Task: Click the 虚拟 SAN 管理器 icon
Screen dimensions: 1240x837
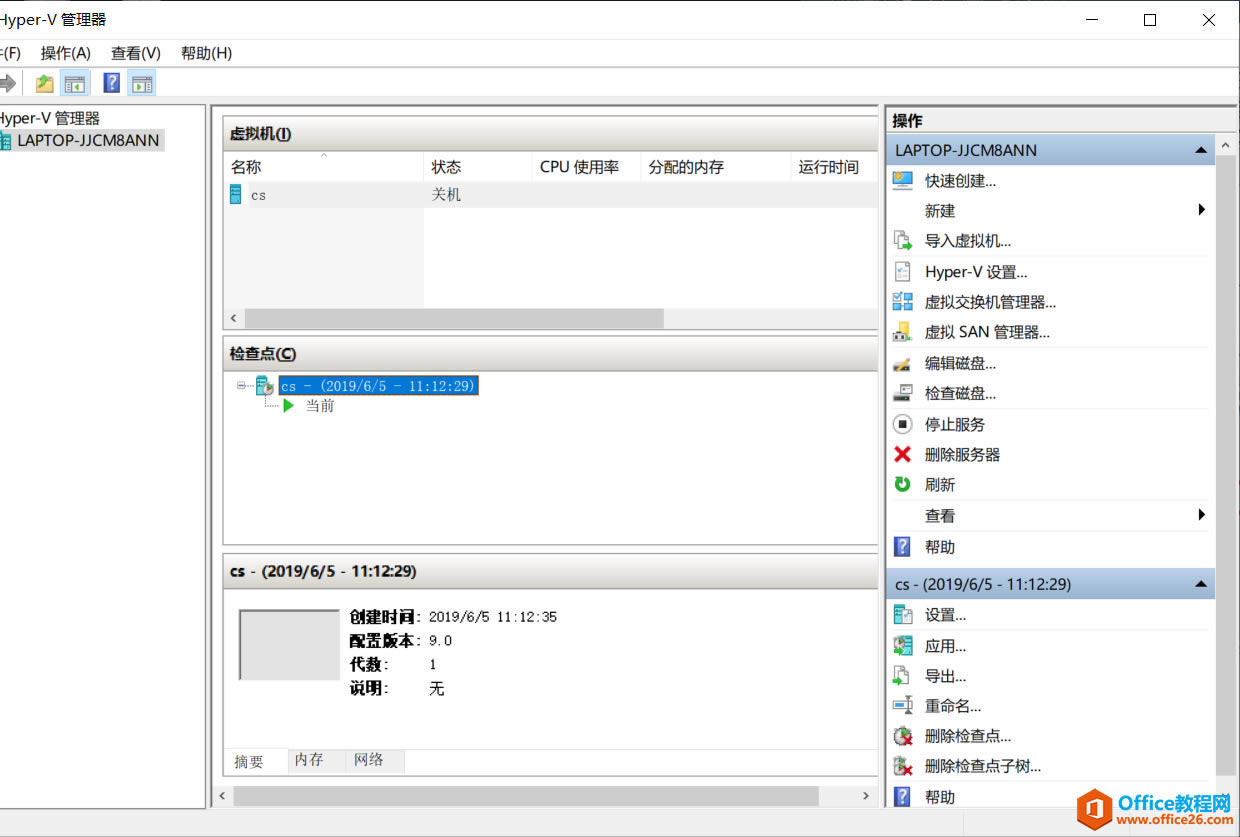Action: click(x=903, y=332)
